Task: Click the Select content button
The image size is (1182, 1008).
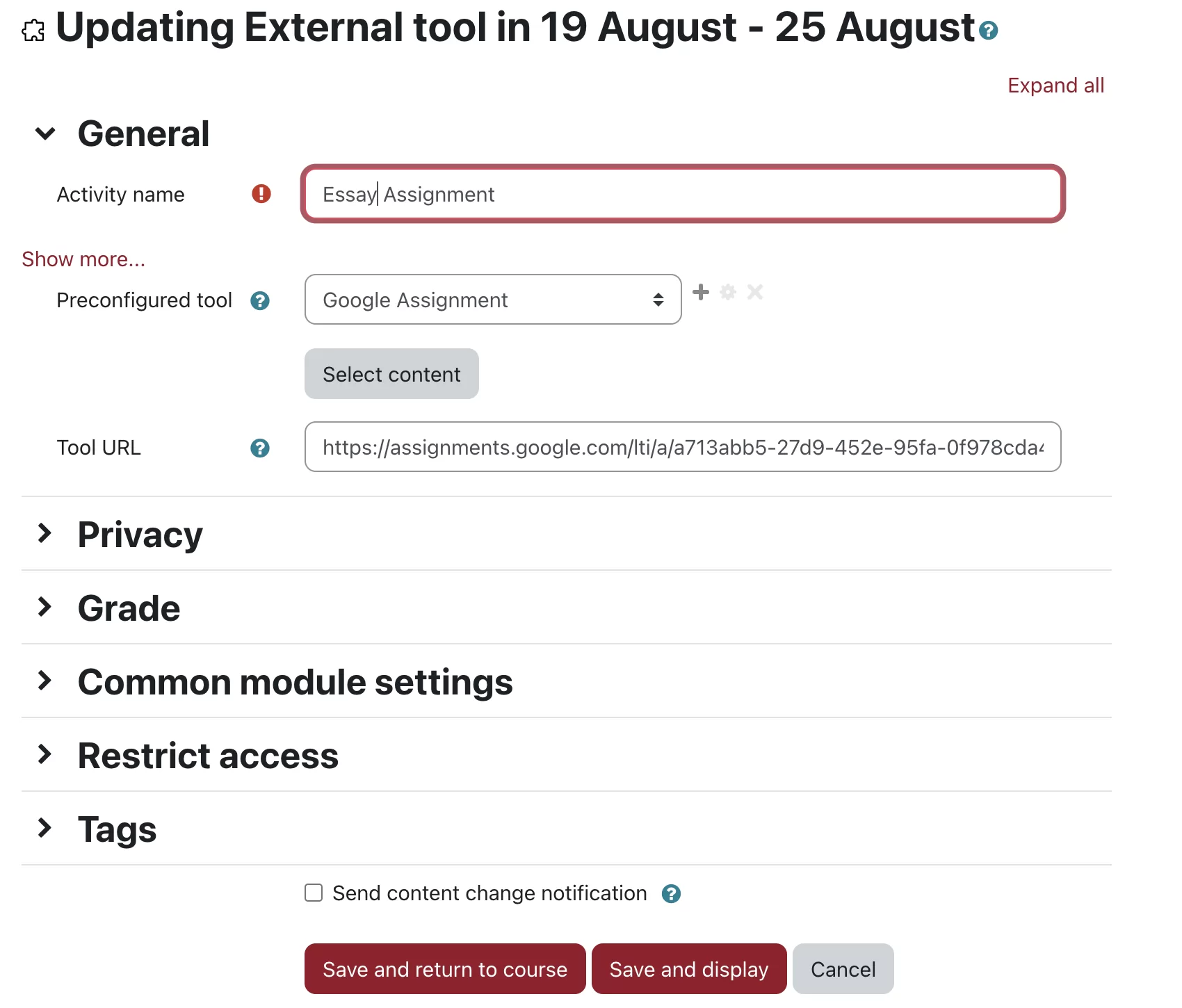Action: (391, 374)
